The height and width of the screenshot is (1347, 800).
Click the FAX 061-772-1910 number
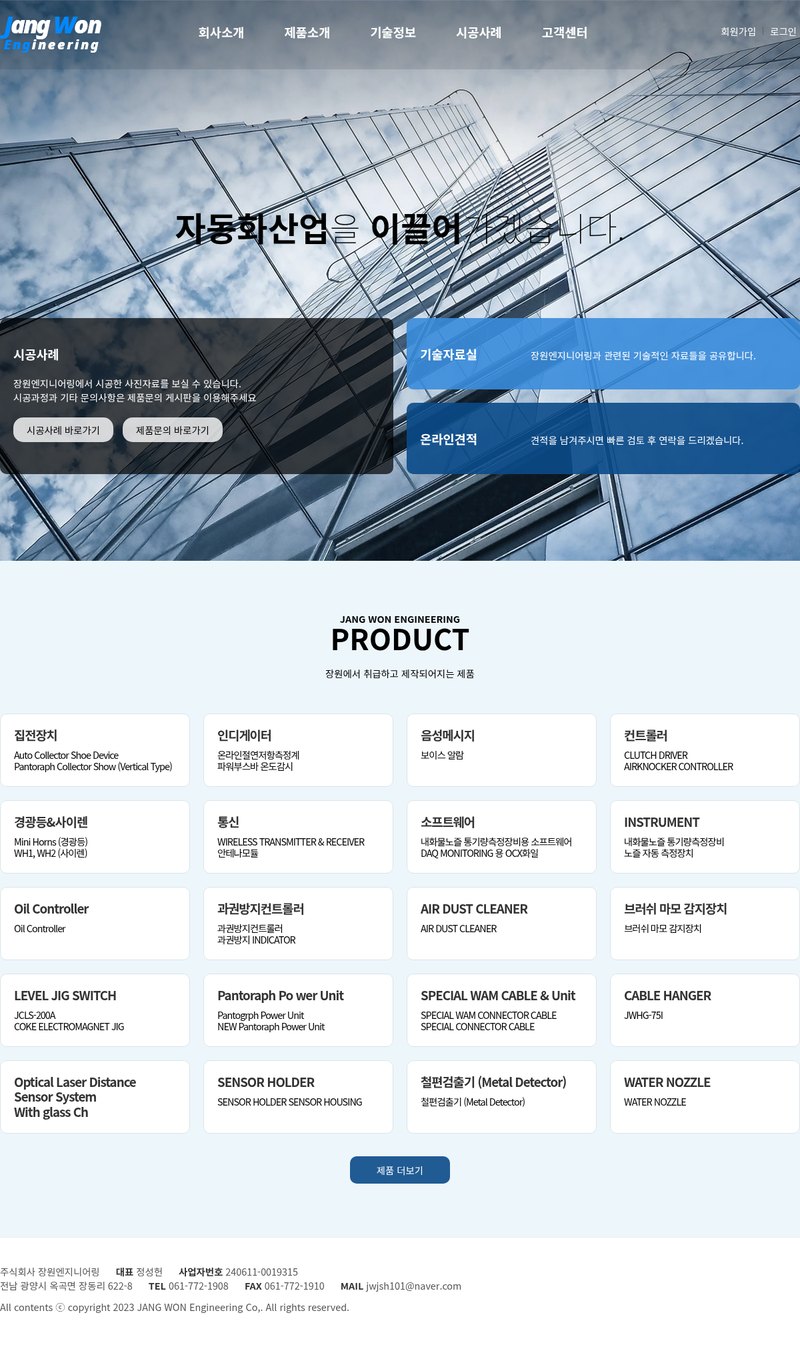[x=284, y=1286]
